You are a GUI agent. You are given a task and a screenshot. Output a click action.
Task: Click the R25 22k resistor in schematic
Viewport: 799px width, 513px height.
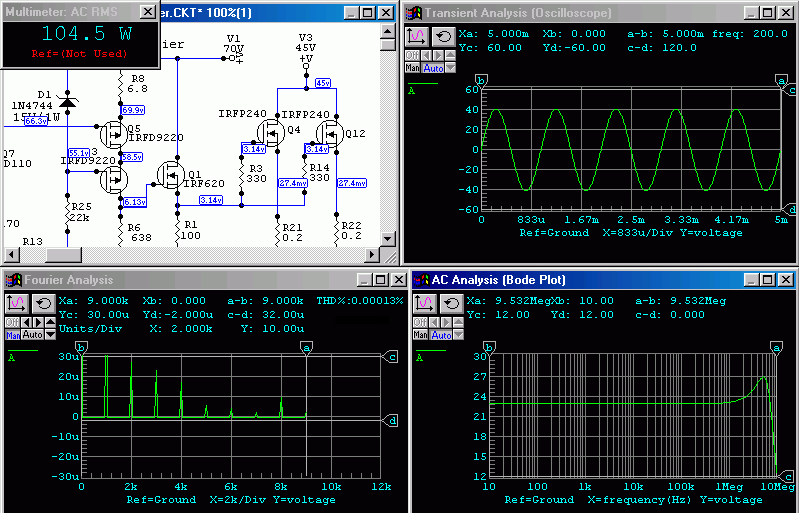(x=67, y=213)
